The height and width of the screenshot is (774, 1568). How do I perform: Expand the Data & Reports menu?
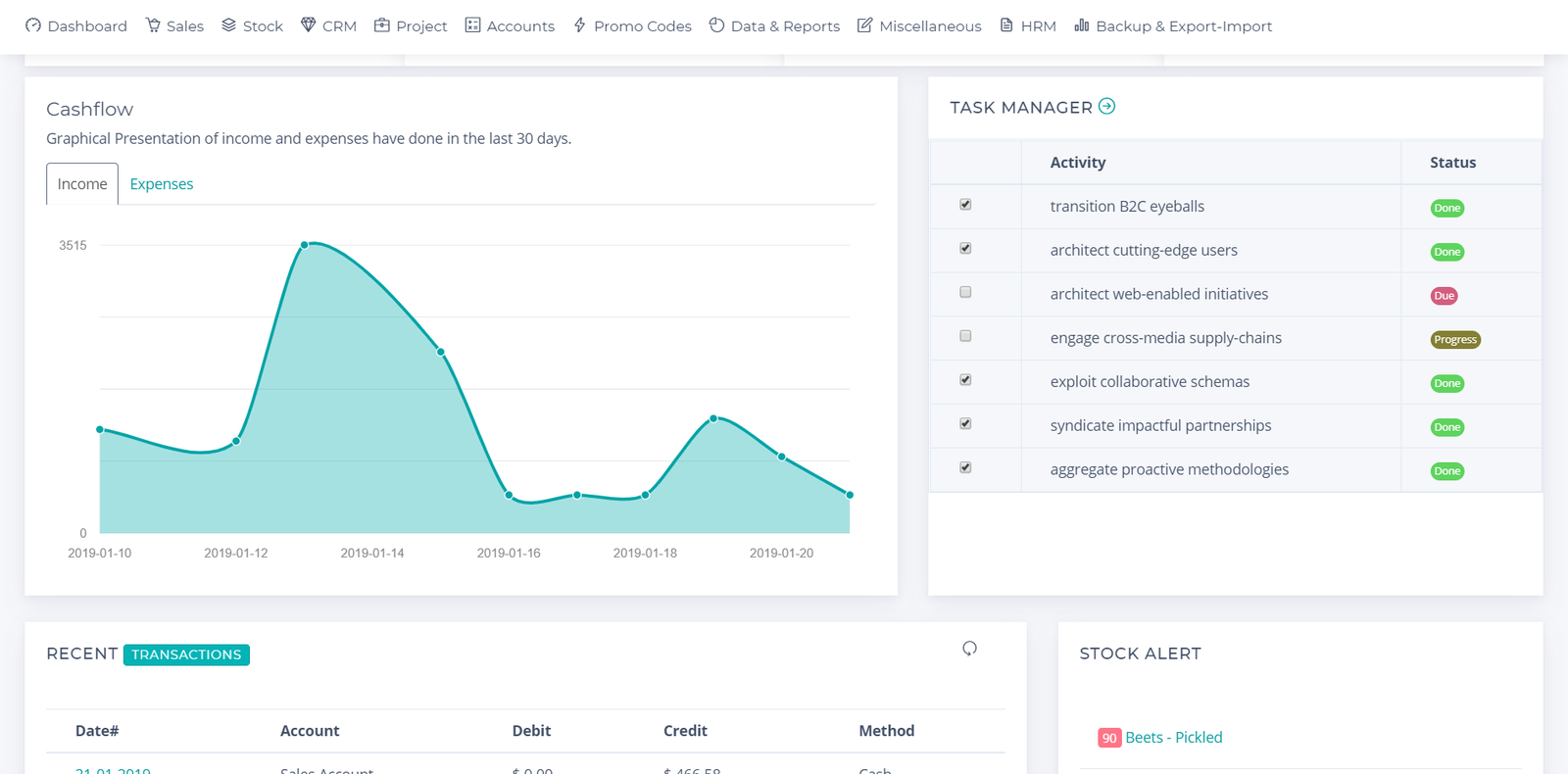(774, 25)
